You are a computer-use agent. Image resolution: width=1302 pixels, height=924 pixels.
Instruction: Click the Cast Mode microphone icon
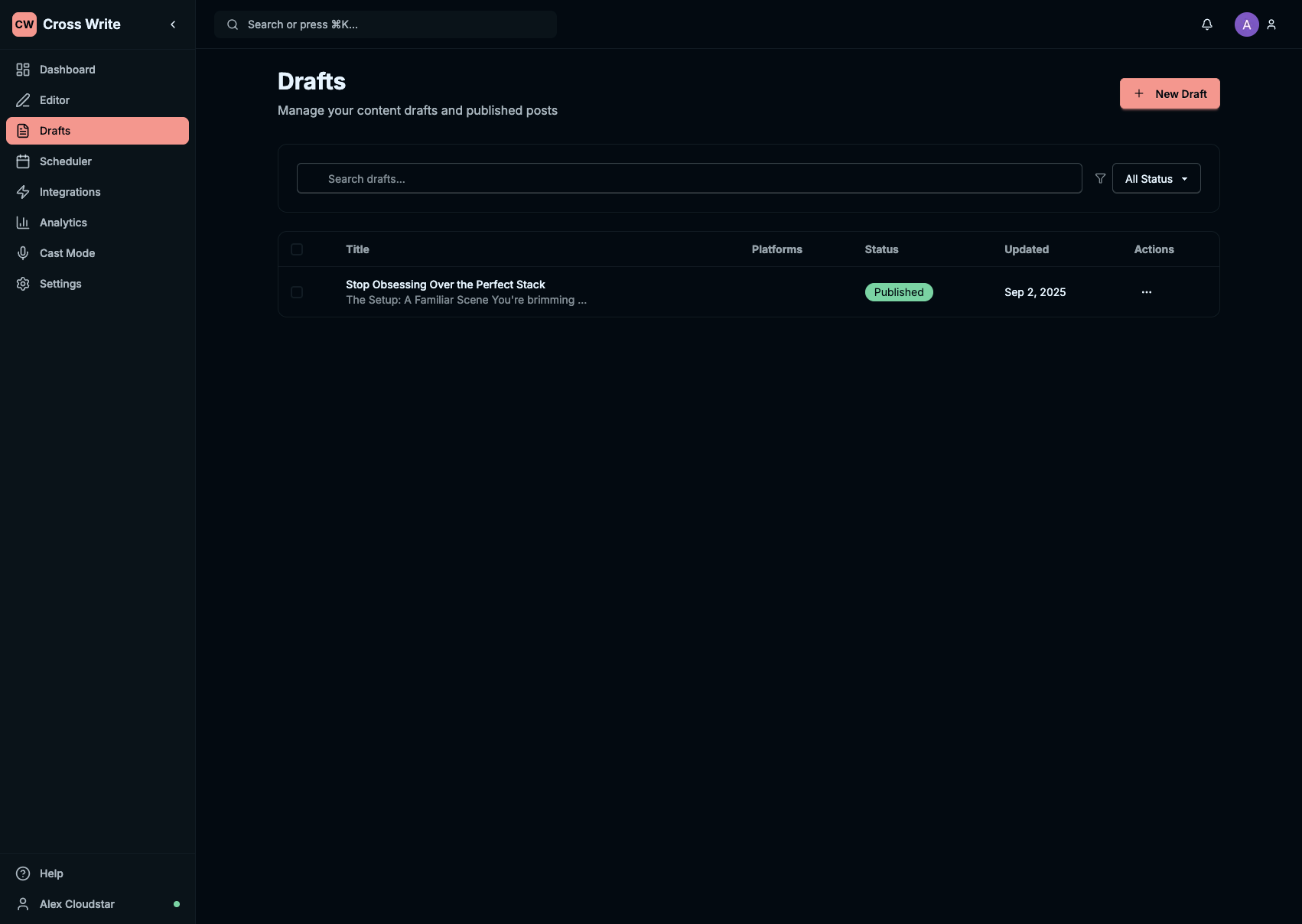click(x=23, y=253)
